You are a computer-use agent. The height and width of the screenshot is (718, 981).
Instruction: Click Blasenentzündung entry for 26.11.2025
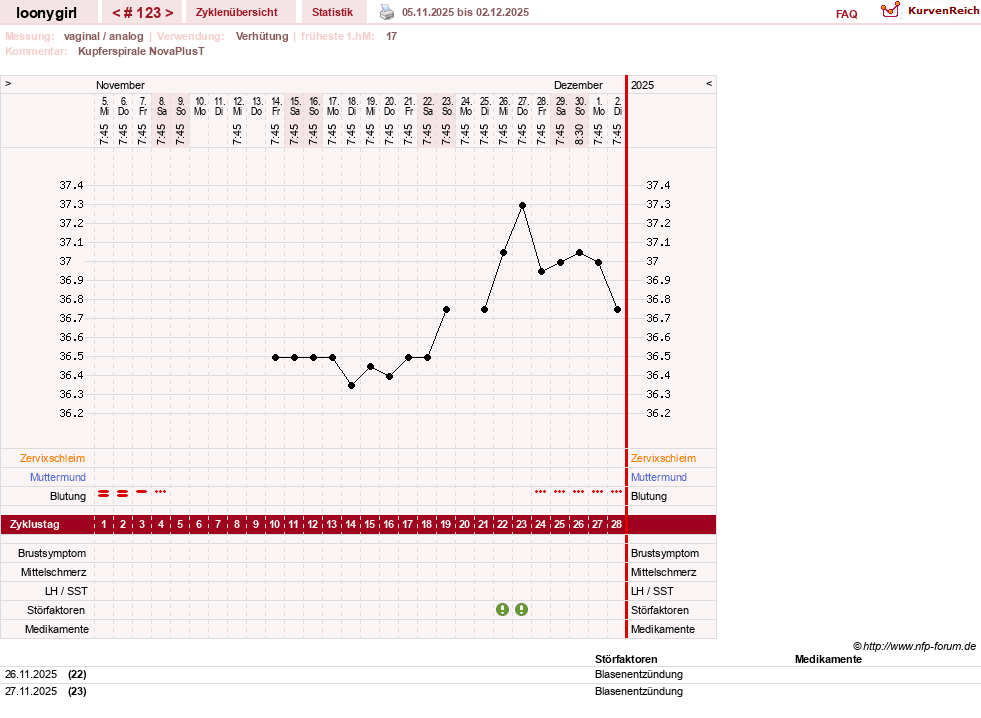639,675
